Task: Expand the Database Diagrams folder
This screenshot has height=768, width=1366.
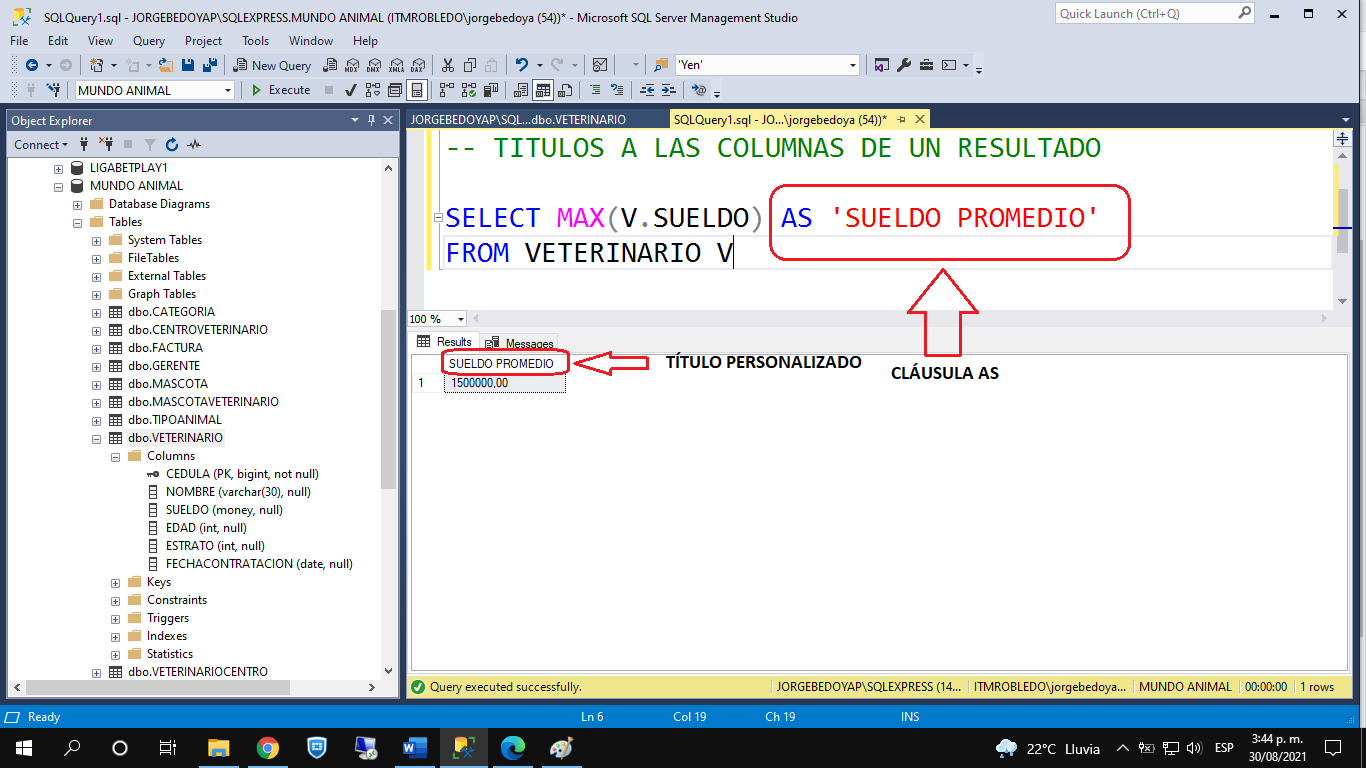Action: pos(78,204)
